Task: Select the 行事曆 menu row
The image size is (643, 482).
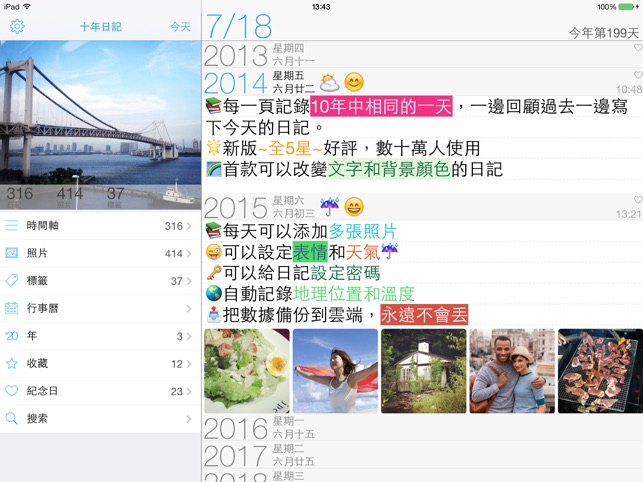Action: click(x=100, y=308)
